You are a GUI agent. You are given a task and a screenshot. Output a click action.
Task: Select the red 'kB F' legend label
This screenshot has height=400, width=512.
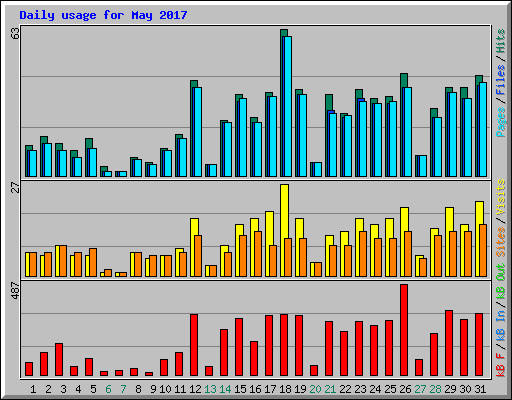click(x=501, y=365)
